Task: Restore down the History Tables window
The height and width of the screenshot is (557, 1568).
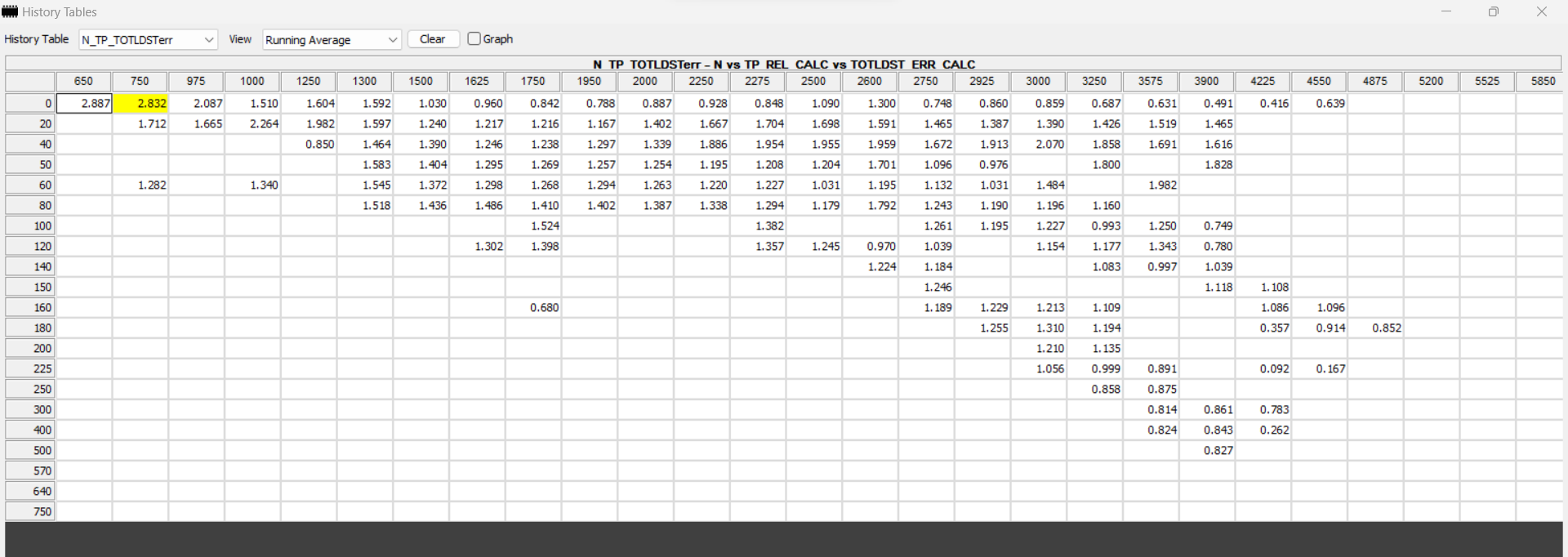Action: [x=1494, y=11]
